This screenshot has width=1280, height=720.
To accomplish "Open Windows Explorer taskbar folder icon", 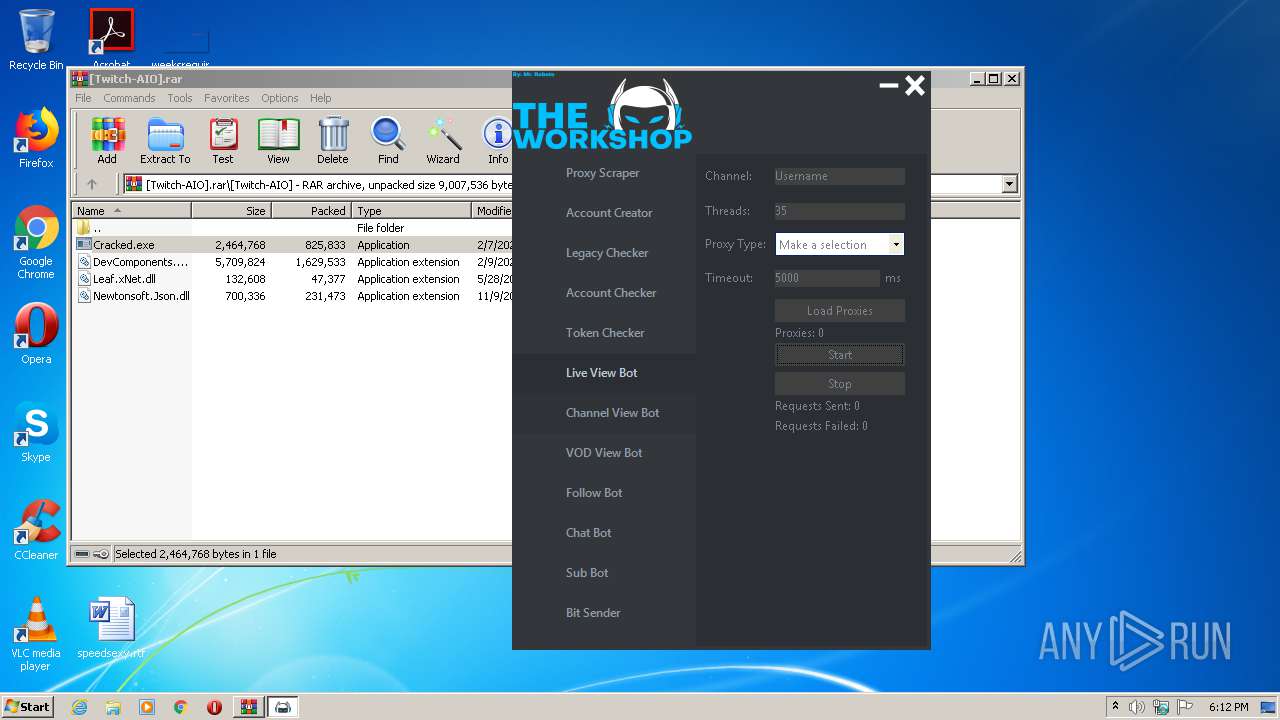I will tap(113, 707).
